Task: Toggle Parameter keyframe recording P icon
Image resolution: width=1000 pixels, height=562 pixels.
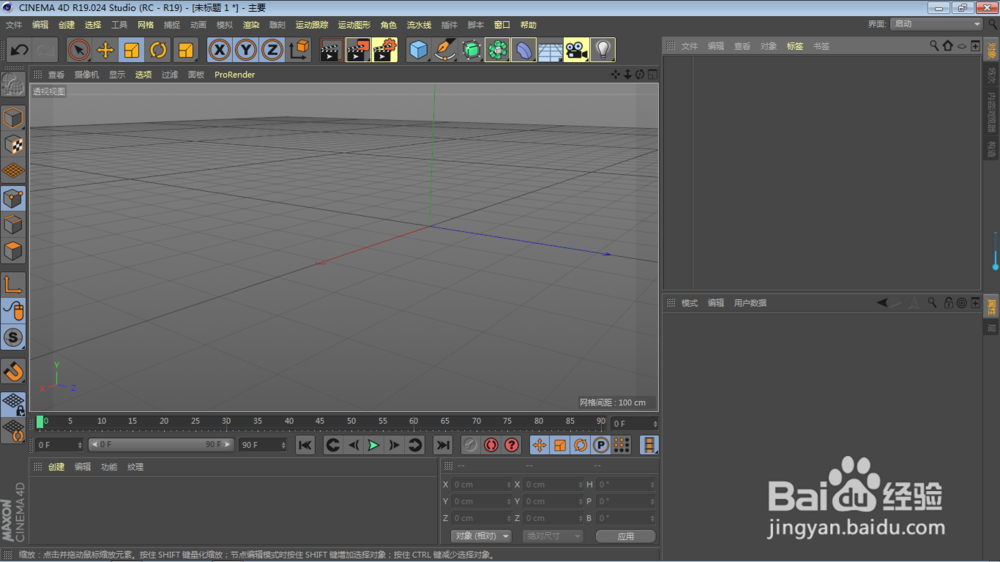Action: [x=601, y=445]
